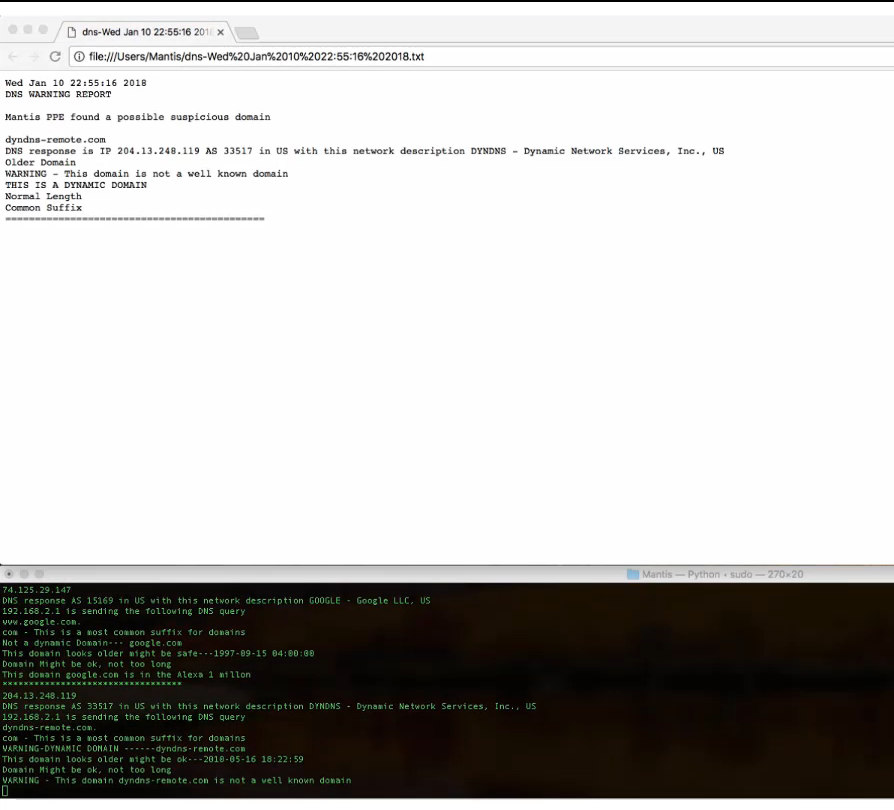Close the Mantis terminal window

(9, 574)
